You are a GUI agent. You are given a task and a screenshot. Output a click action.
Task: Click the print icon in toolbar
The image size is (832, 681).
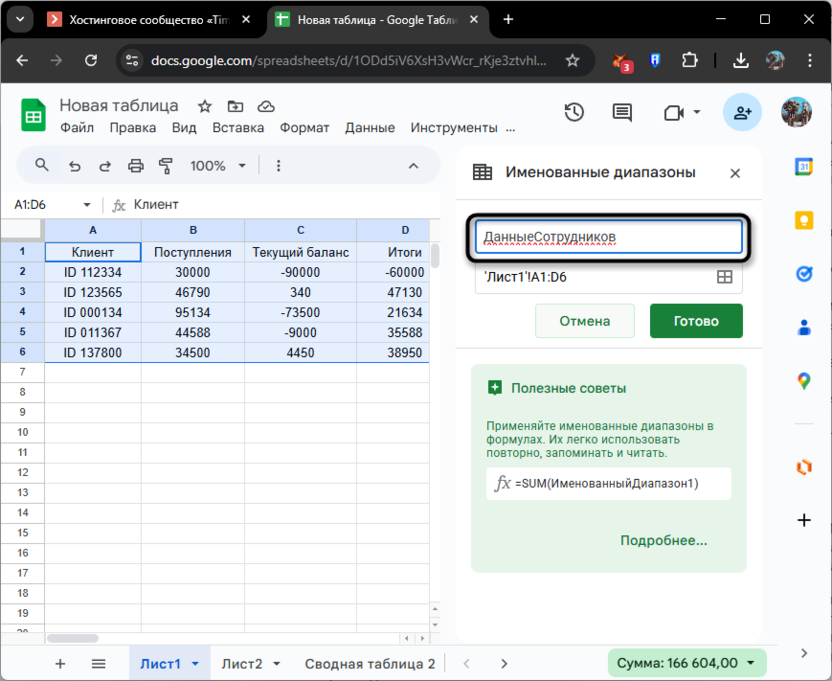(x=136, y=166)
